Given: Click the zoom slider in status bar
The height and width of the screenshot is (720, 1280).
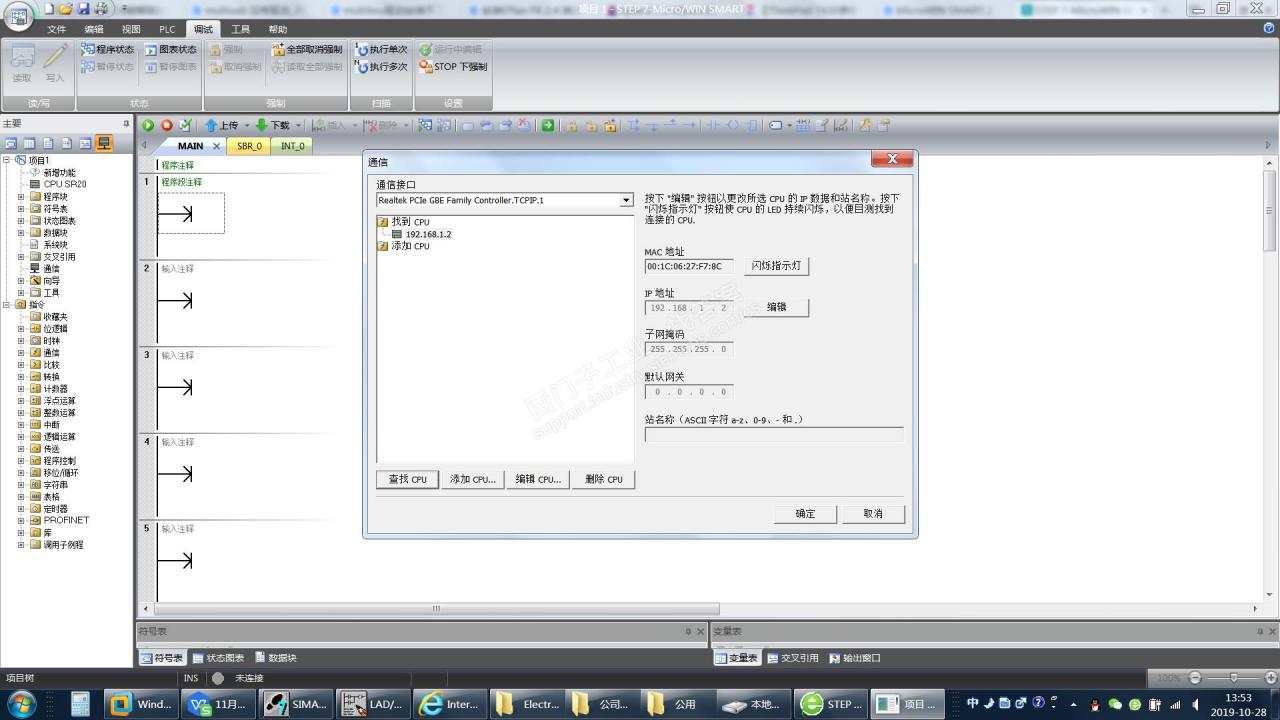Looking at the screenshot, I should 1232,678.
